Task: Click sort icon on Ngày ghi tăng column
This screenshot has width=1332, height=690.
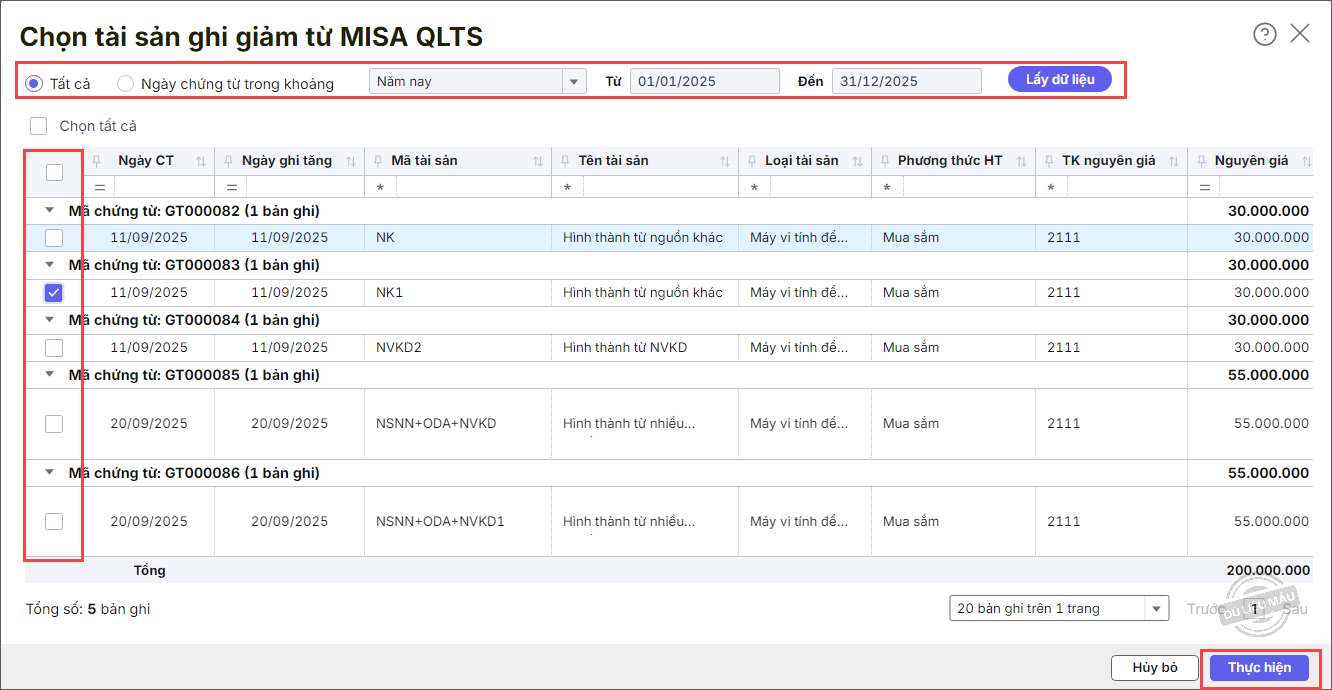Action: click(x=351, y=161)
